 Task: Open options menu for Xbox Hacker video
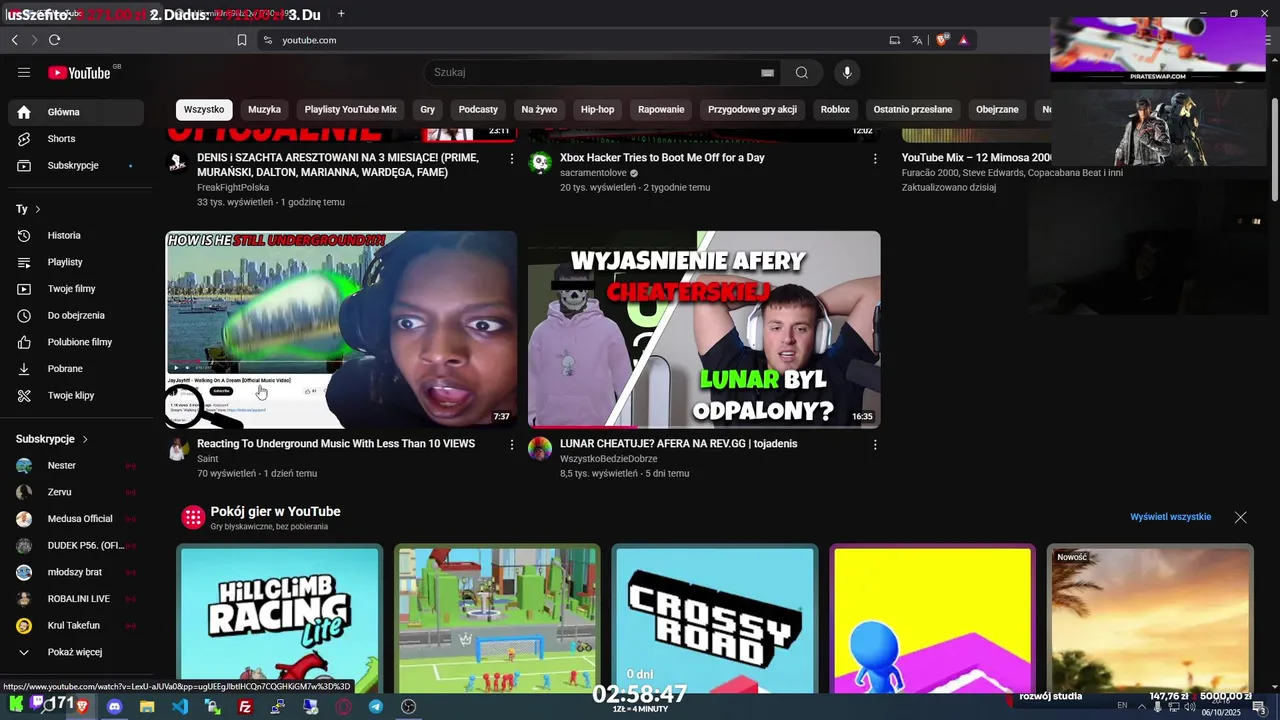(875, 159)
